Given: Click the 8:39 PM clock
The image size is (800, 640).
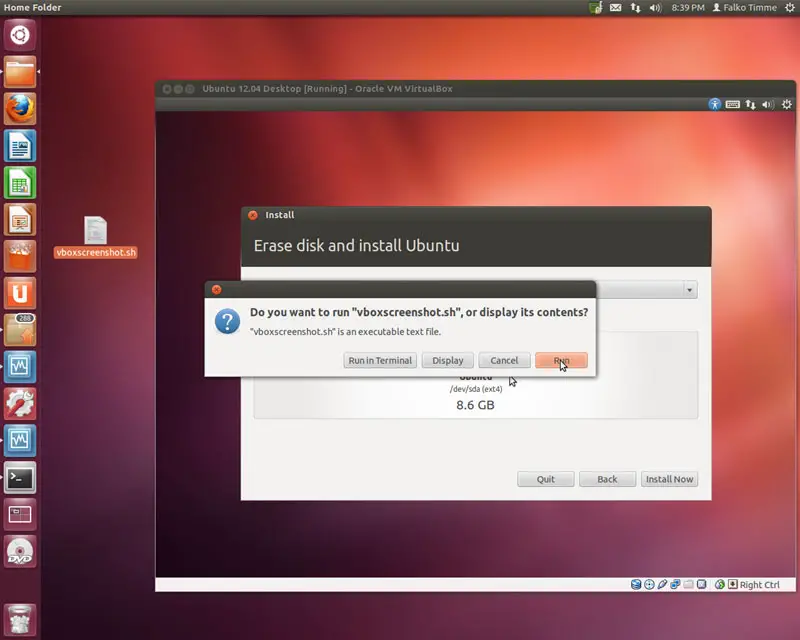Looking at the screenshot, I should 688,8.
